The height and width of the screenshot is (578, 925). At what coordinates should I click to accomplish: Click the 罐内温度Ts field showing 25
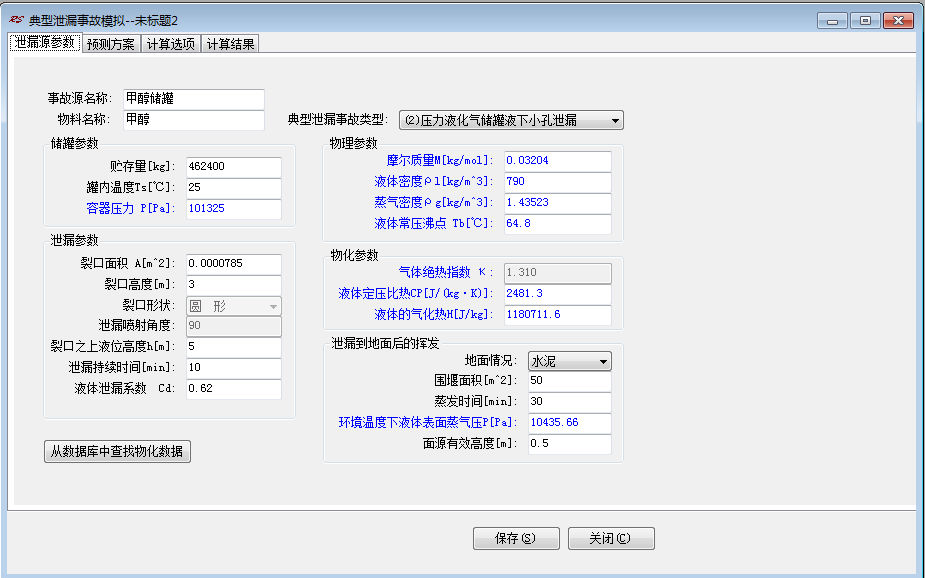[234, 188]
